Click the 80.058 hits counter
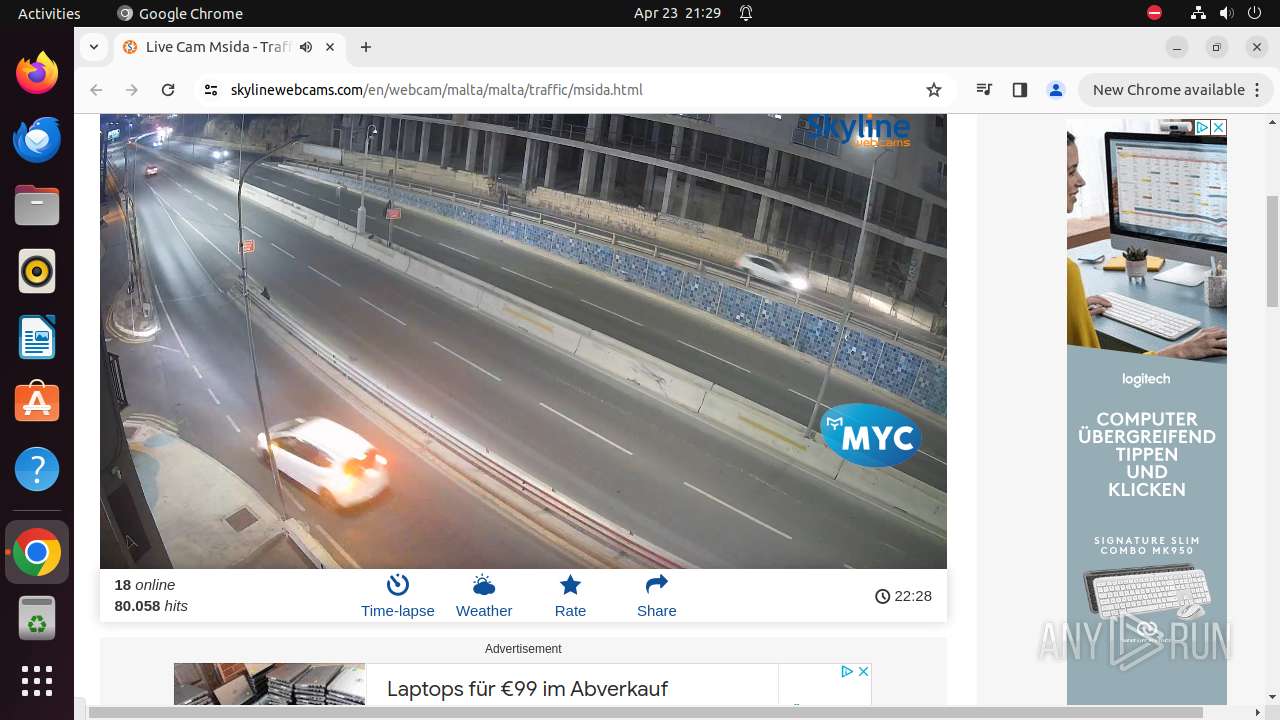1280x720 pixels. tap(151, 606)
